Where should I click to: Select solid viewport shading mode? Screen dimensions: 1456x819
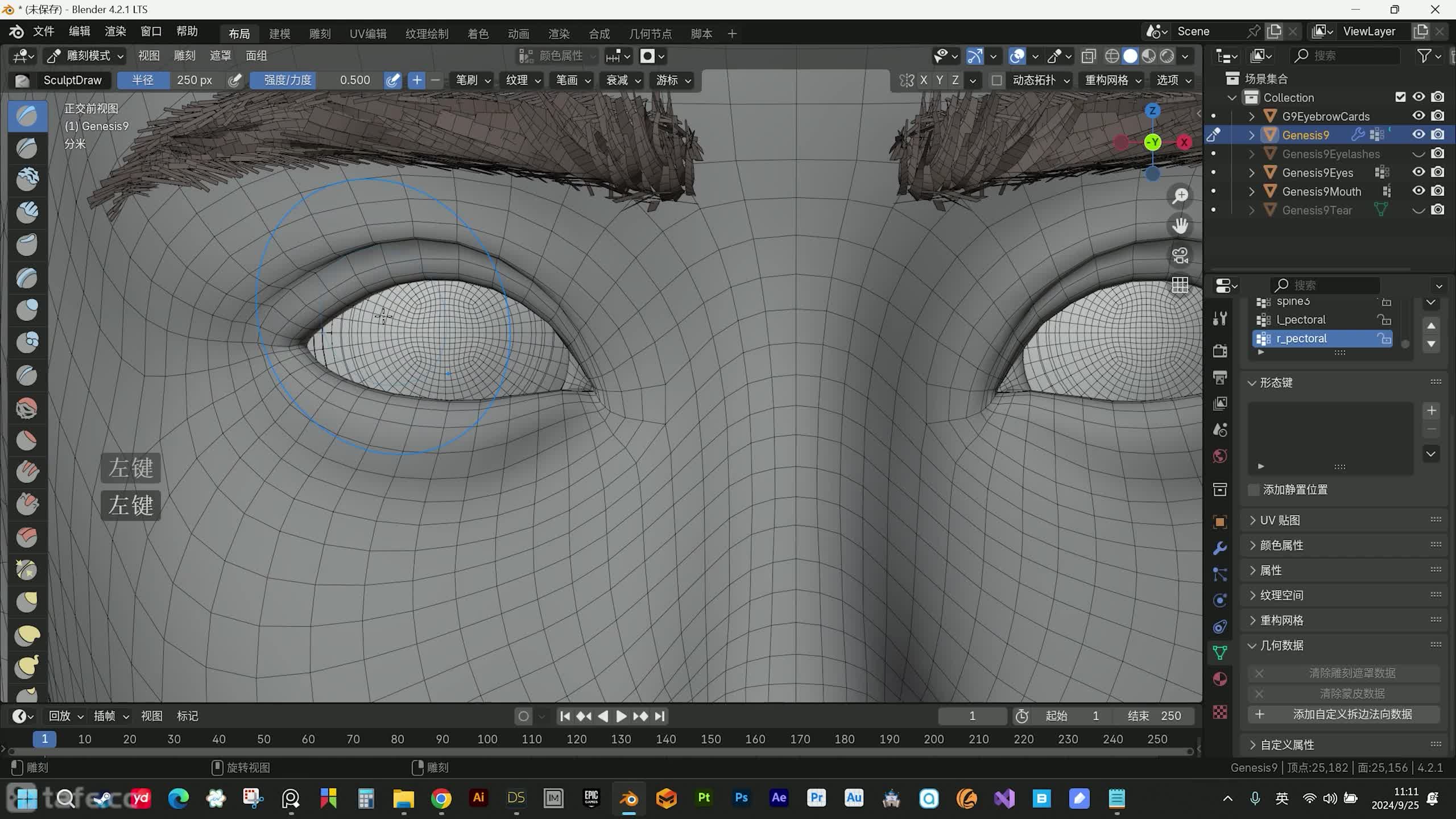[1131, 56]
